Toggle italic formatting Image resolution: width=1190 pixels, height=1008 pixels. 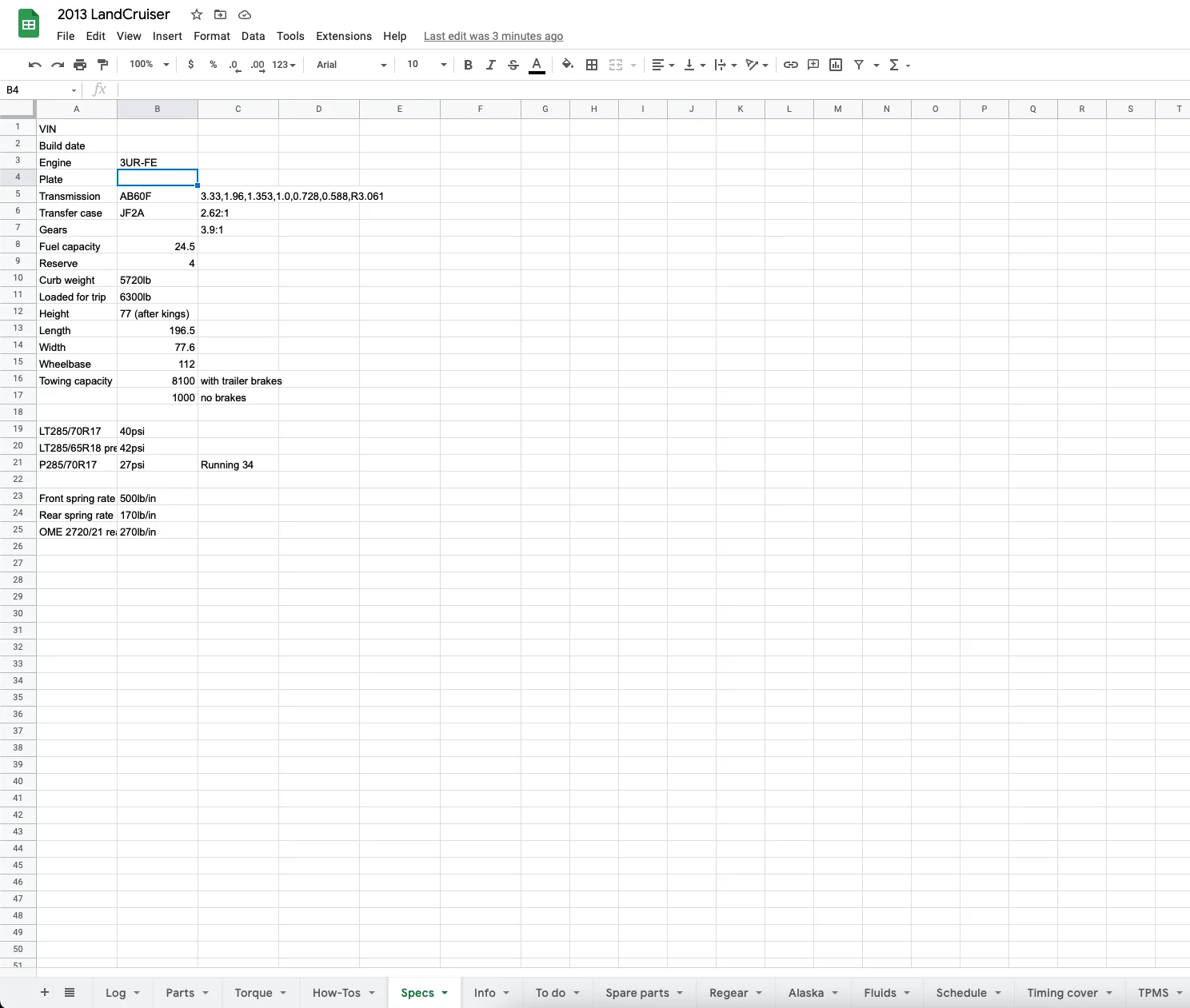pos(491,65)
